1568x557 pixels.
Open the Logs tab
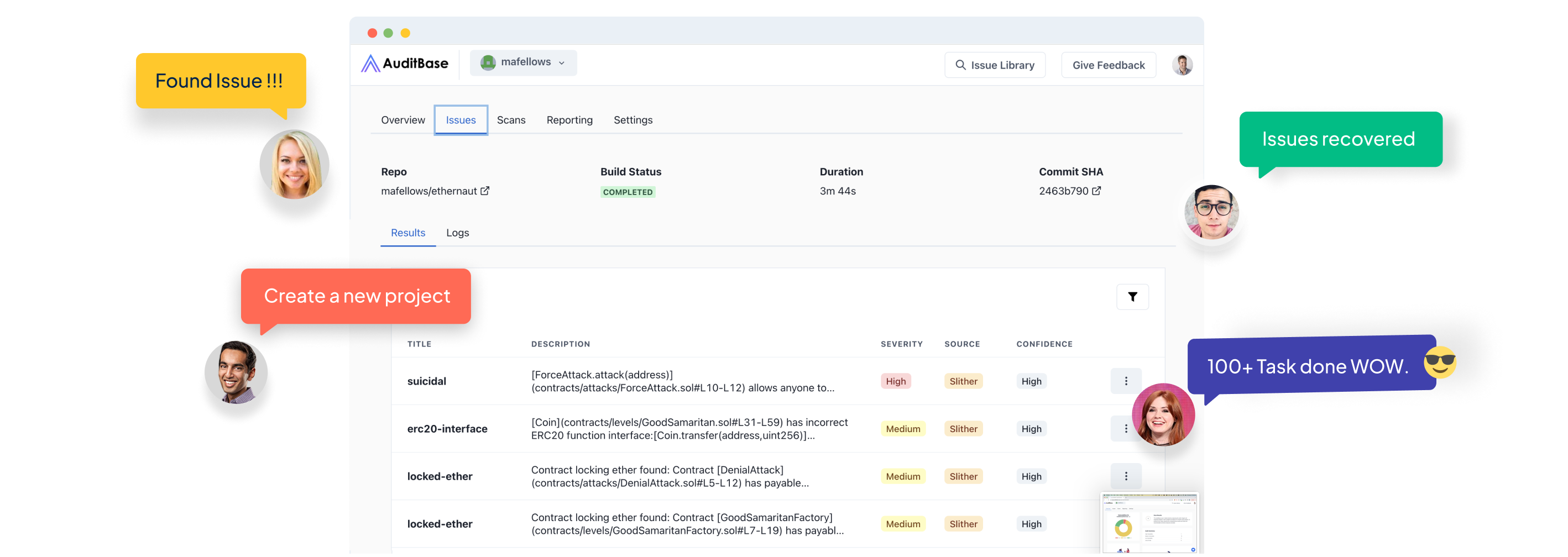pos(458,232)
